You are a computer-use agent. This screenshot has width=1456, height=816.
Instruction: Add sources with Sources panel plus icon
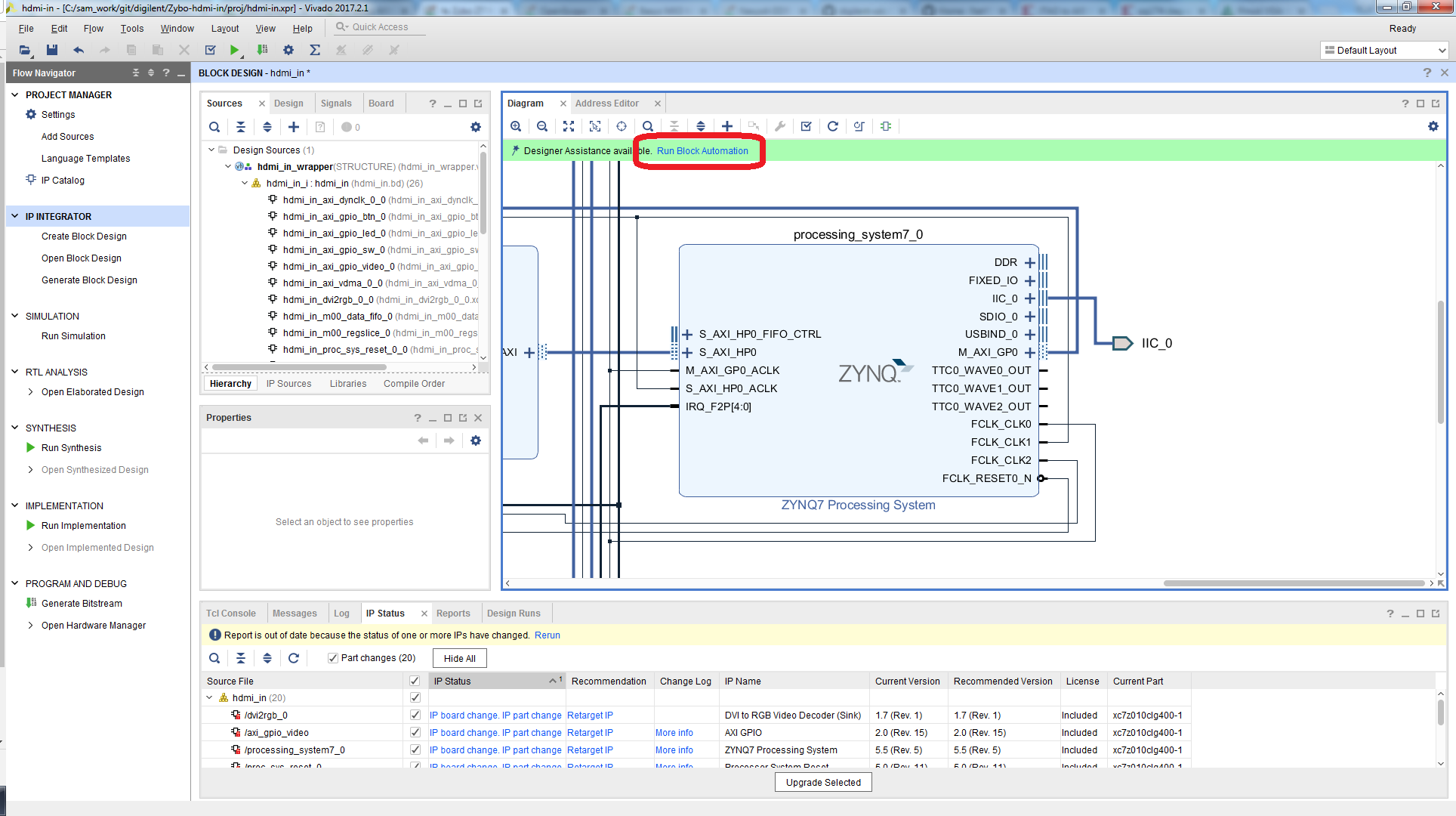(294, 127)
